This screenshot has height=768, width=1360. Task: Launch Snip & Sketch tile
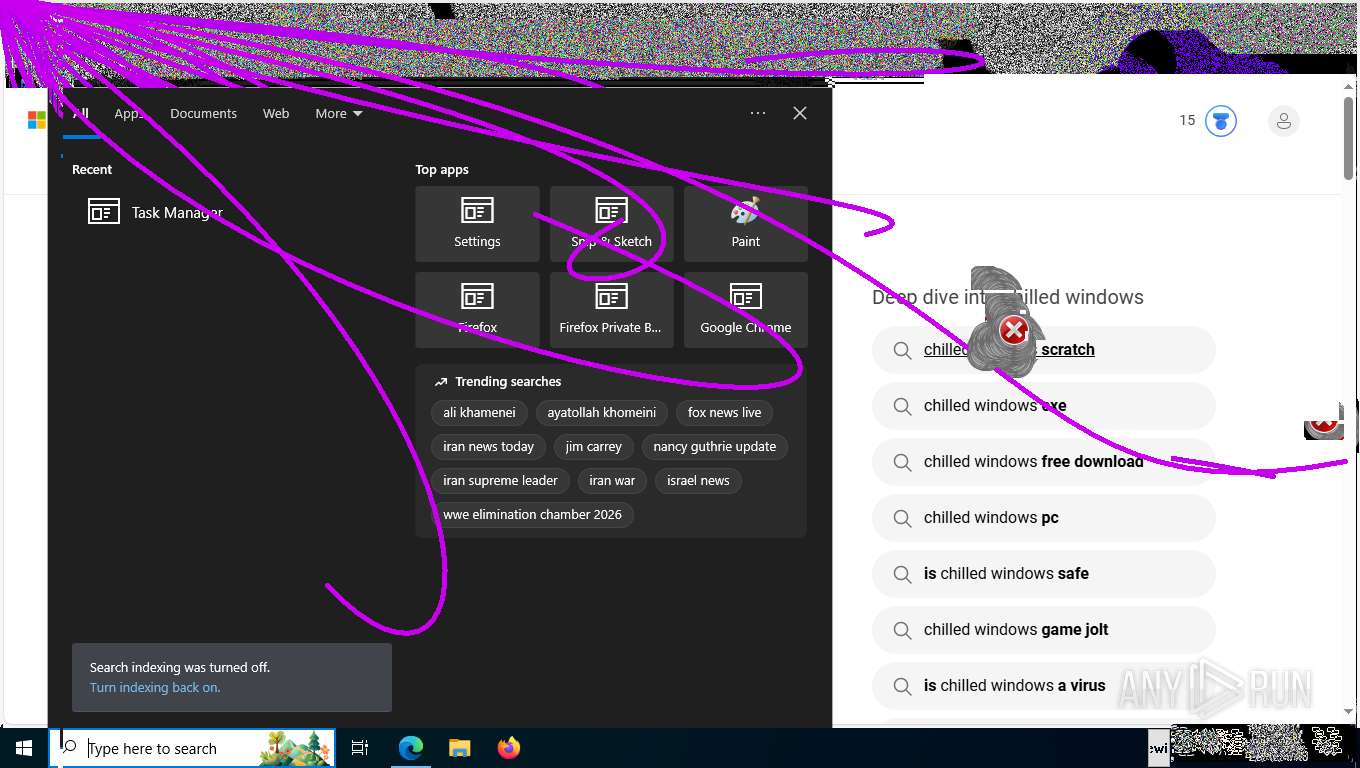(611, 224)
